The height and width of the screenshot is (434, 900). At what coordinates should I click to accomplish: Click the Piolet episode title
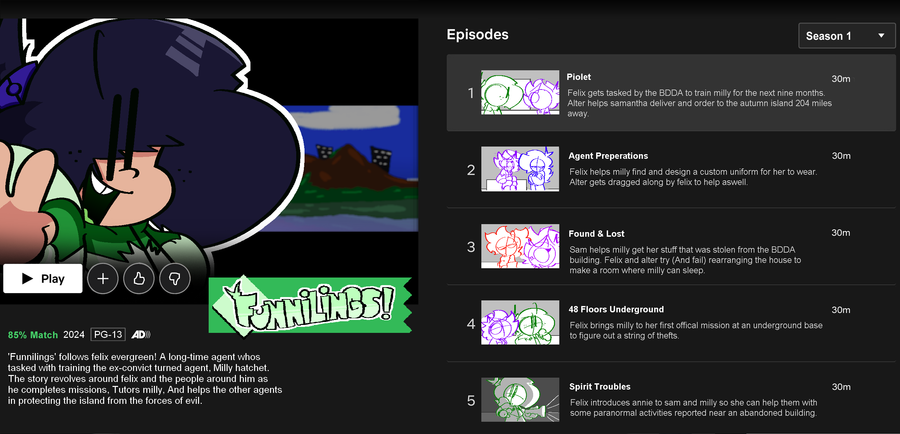point(579,77)
